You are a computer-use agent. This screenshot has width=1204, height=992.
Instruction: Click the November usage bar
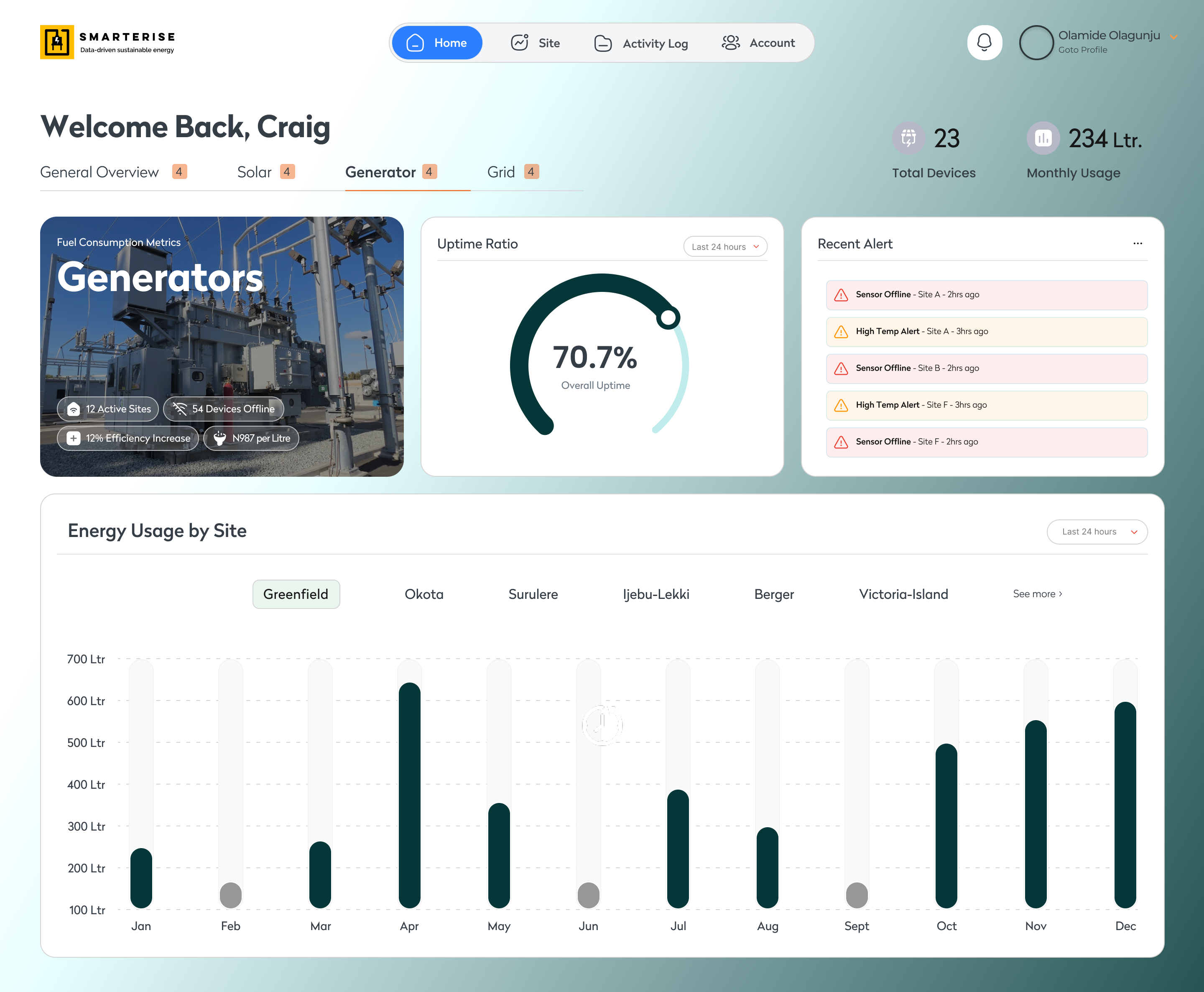(x=1036, y=814)
